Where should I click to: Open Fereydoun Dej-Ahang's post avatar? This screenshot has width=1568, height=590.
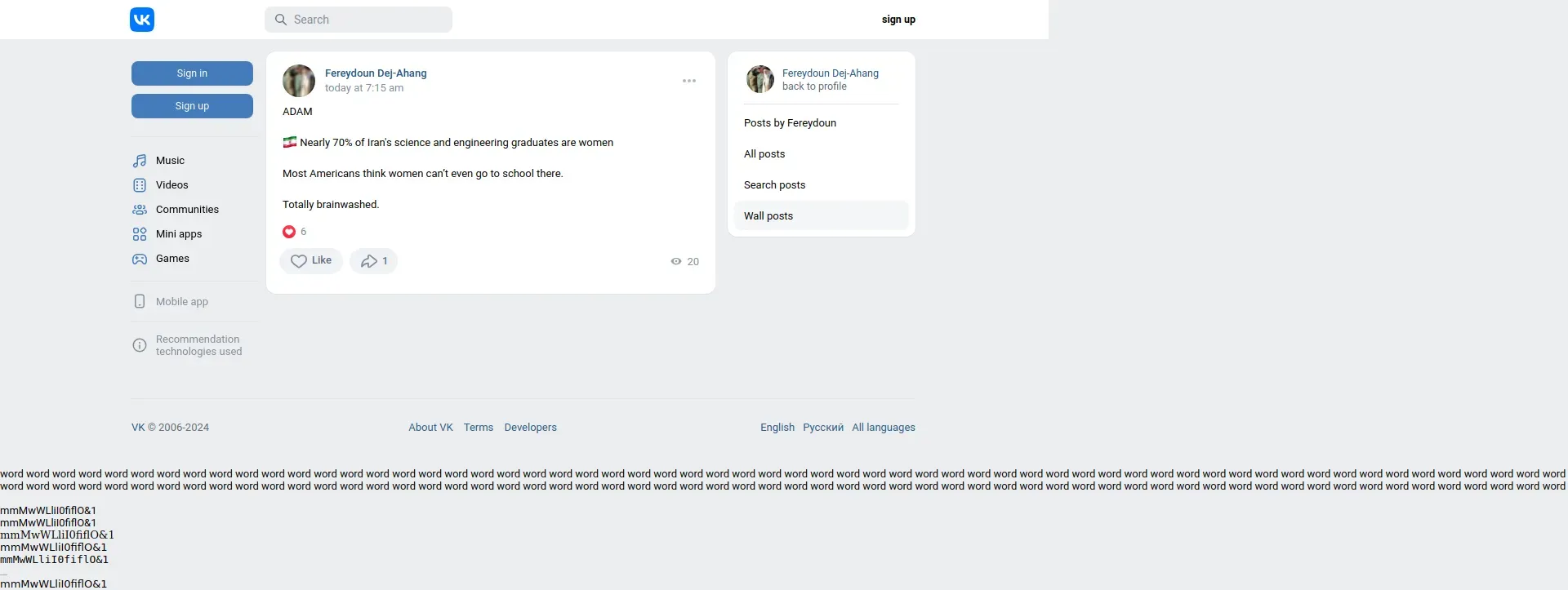tap(299, 81)
